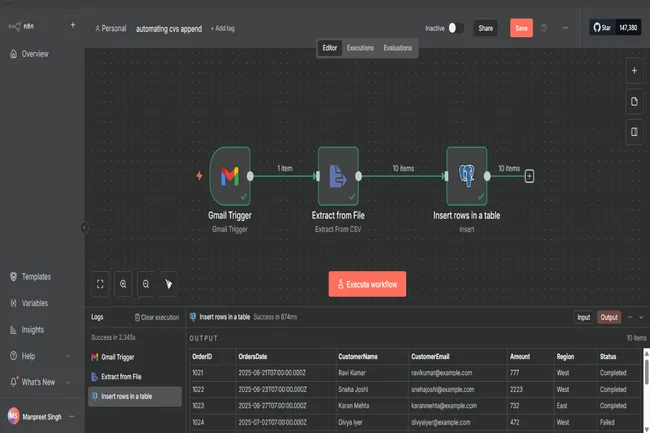Screen dimensions: 650x433
Task: Click the plus connector after Insert rows node
Action: pyautogui.click(x=529, y=176)
